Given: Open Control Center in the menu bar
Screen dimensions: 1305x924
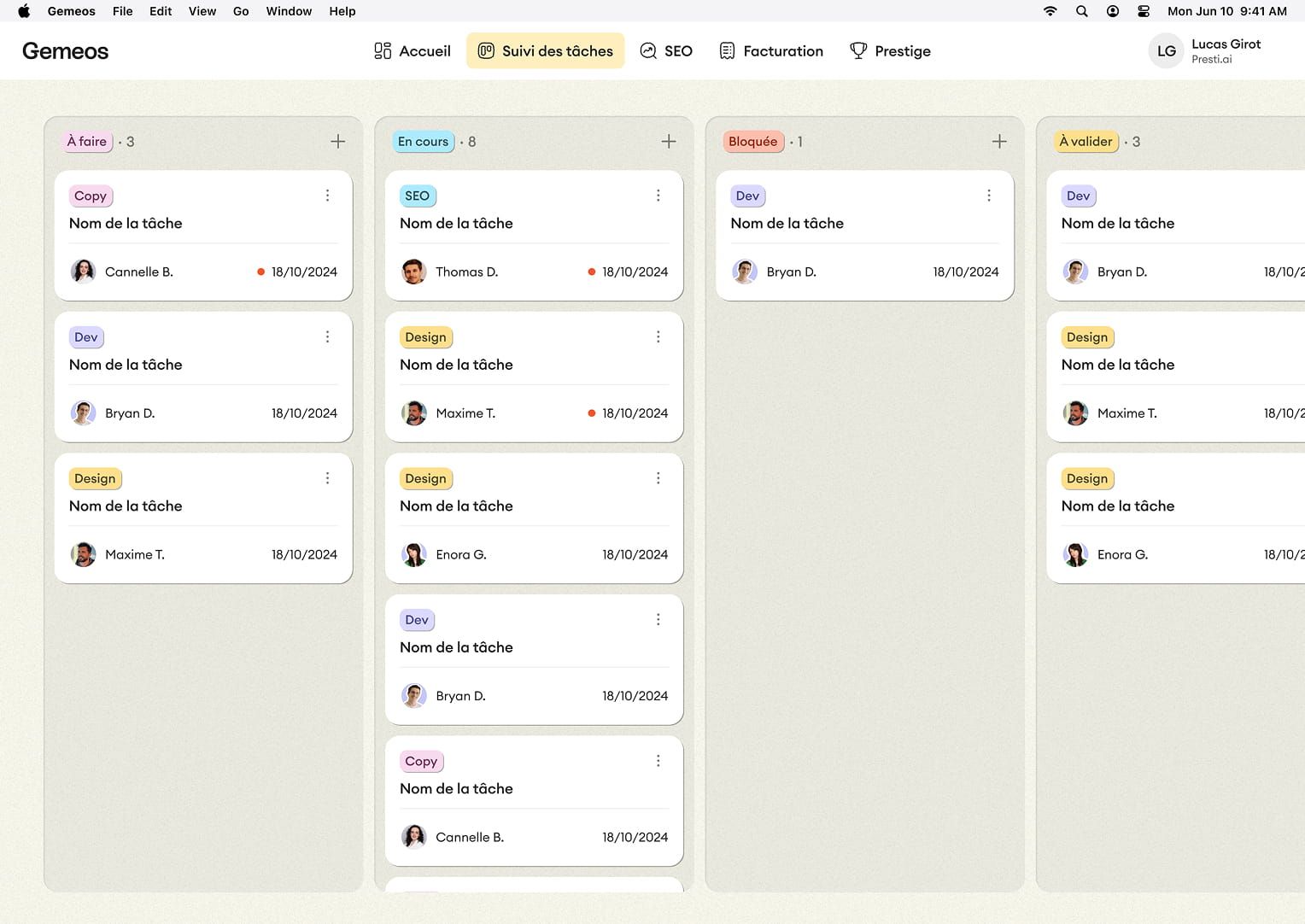Looking at the screenshot, I should click(1144, 11).
